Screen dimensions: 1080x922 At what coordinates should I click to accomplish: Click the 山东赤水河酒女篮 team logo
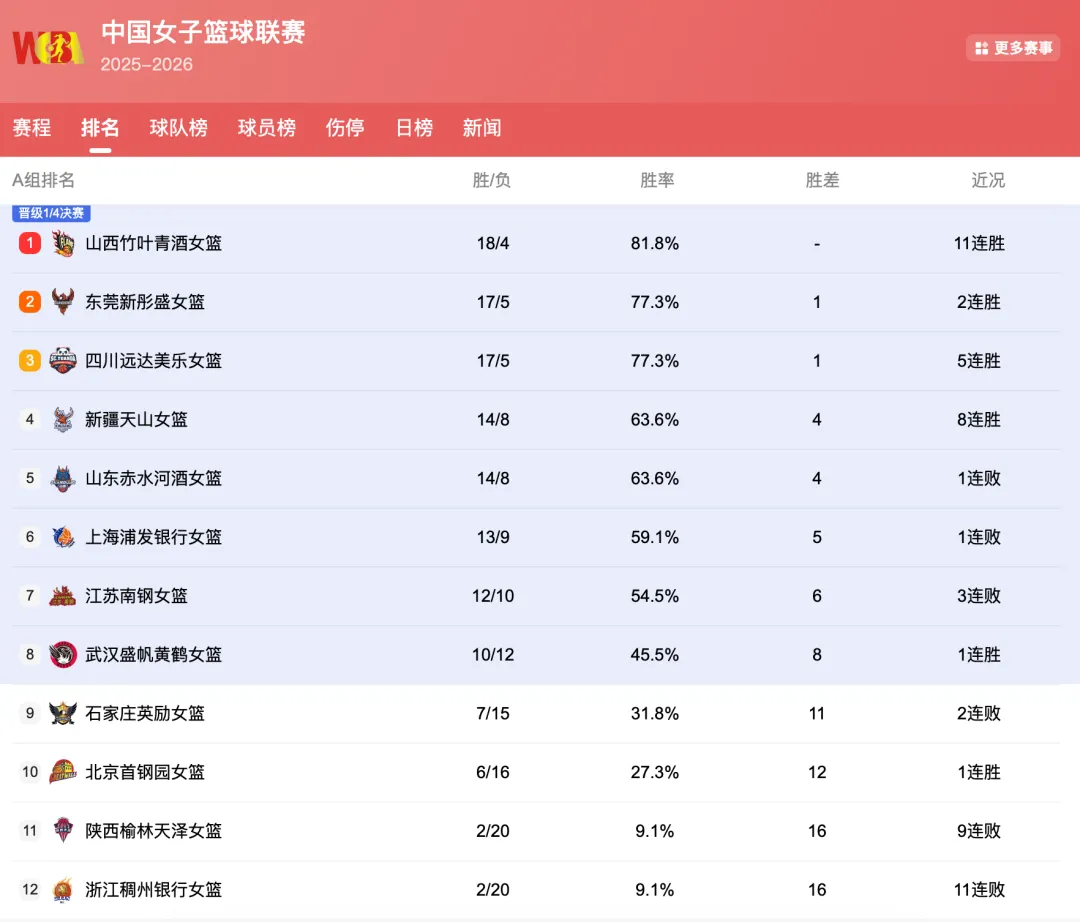pos(63,478)
